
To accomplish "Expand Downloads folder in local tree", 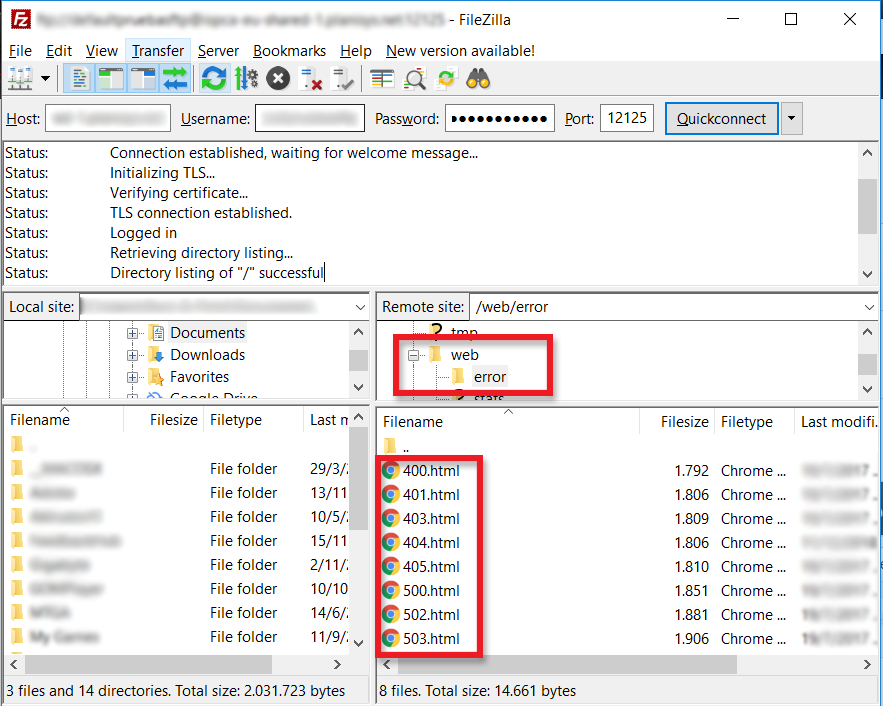I will (x=132, y=355).
